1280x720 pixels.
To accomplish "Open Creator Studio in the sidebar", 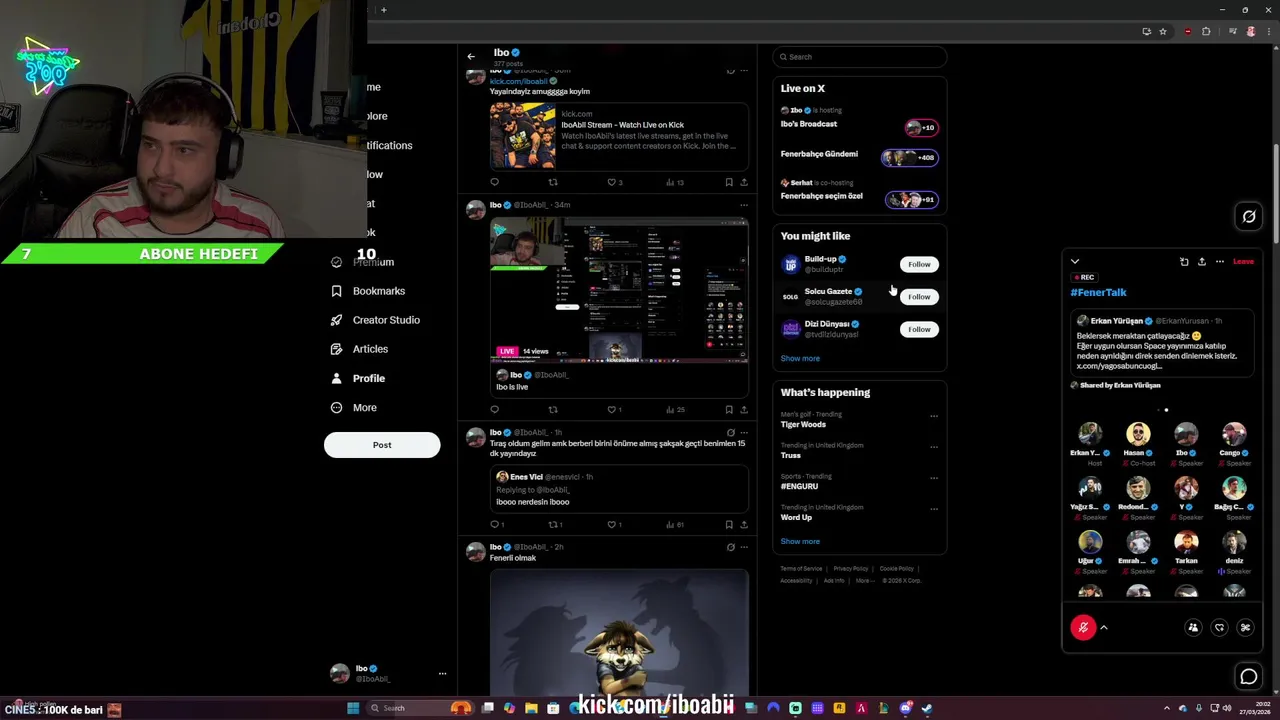I will pos(375,320).
